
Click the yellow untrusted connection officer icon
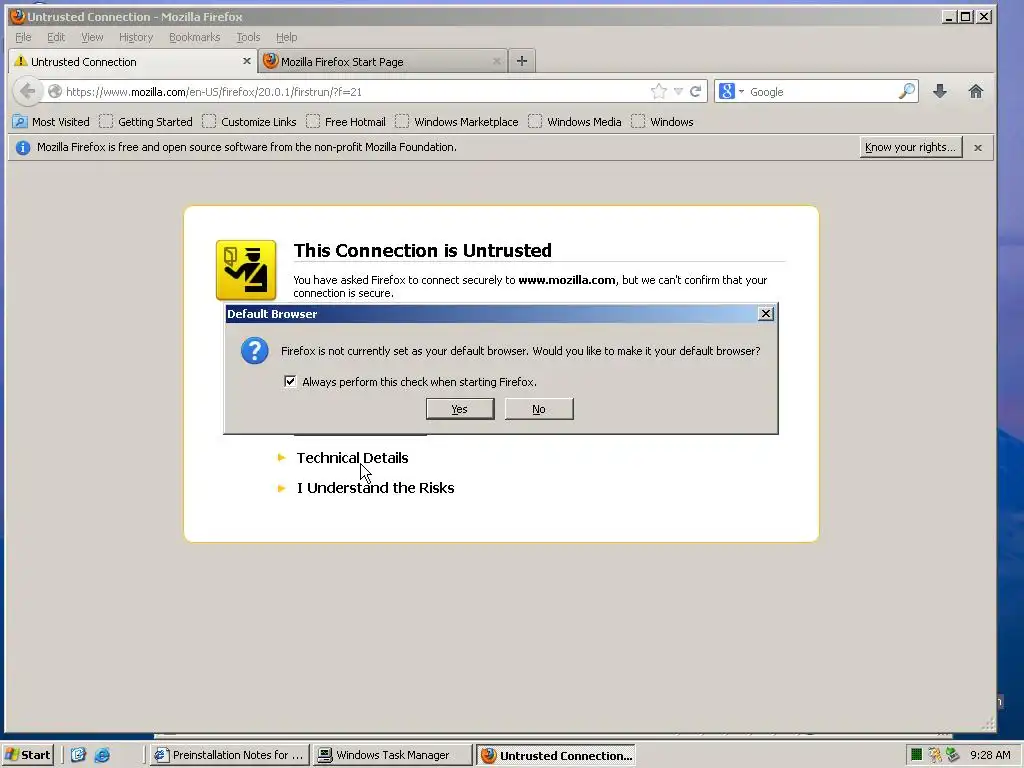246,270
